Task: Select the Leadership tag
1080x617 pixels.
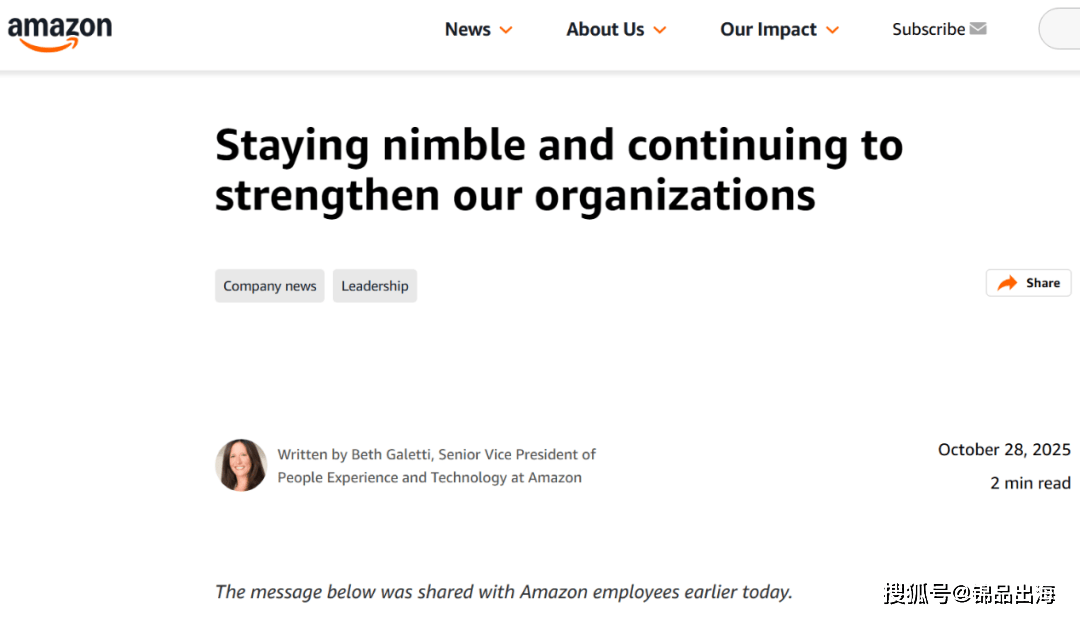Action: tap(375, 286)
